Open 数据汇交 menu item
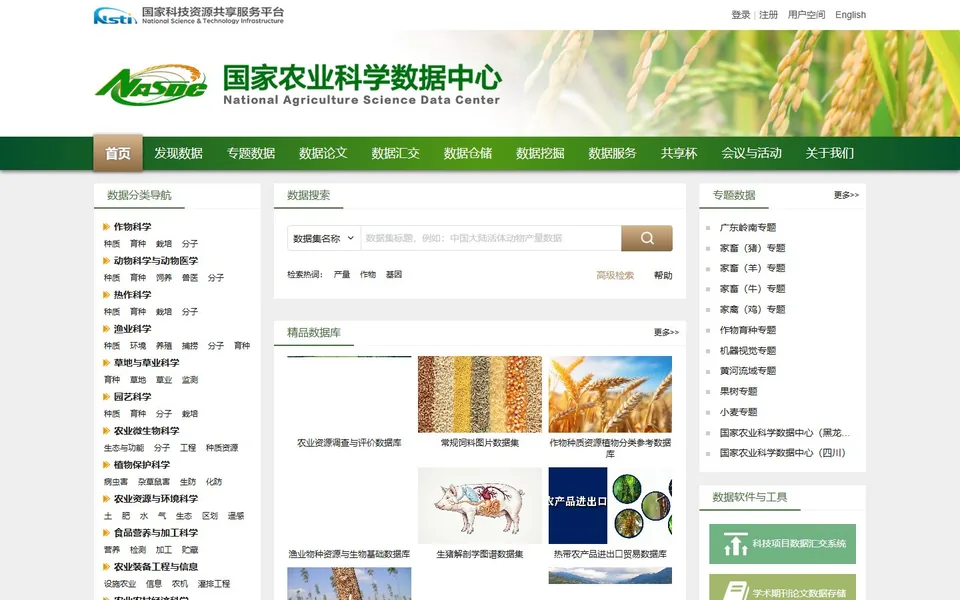This screenshot has height=600, width=960. coord(396,153)
